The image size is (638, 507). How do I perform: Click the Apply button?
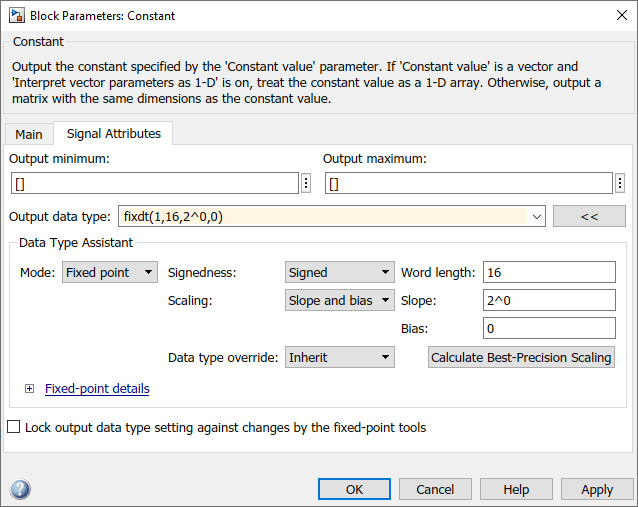click(x=597, y=489)
